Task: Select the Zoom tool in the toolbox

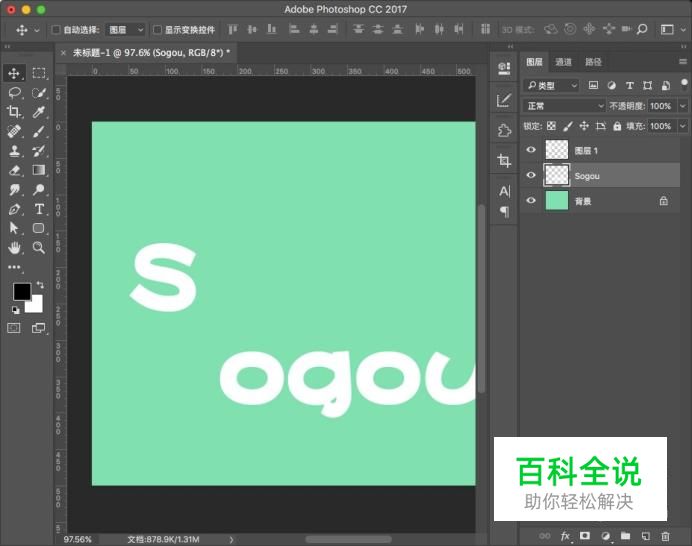Action: pos(39,248)
